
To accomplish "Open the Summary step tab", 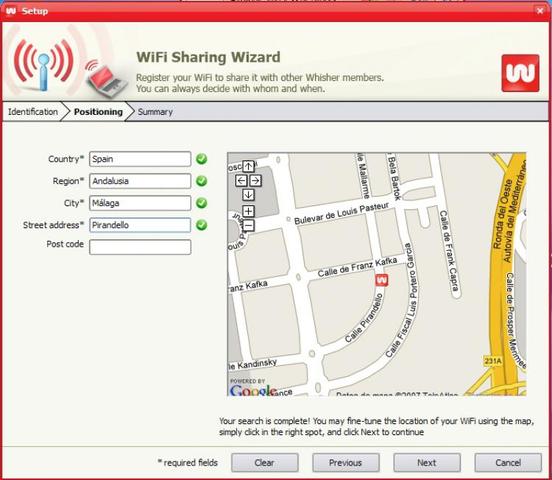I will pos(155,112).
